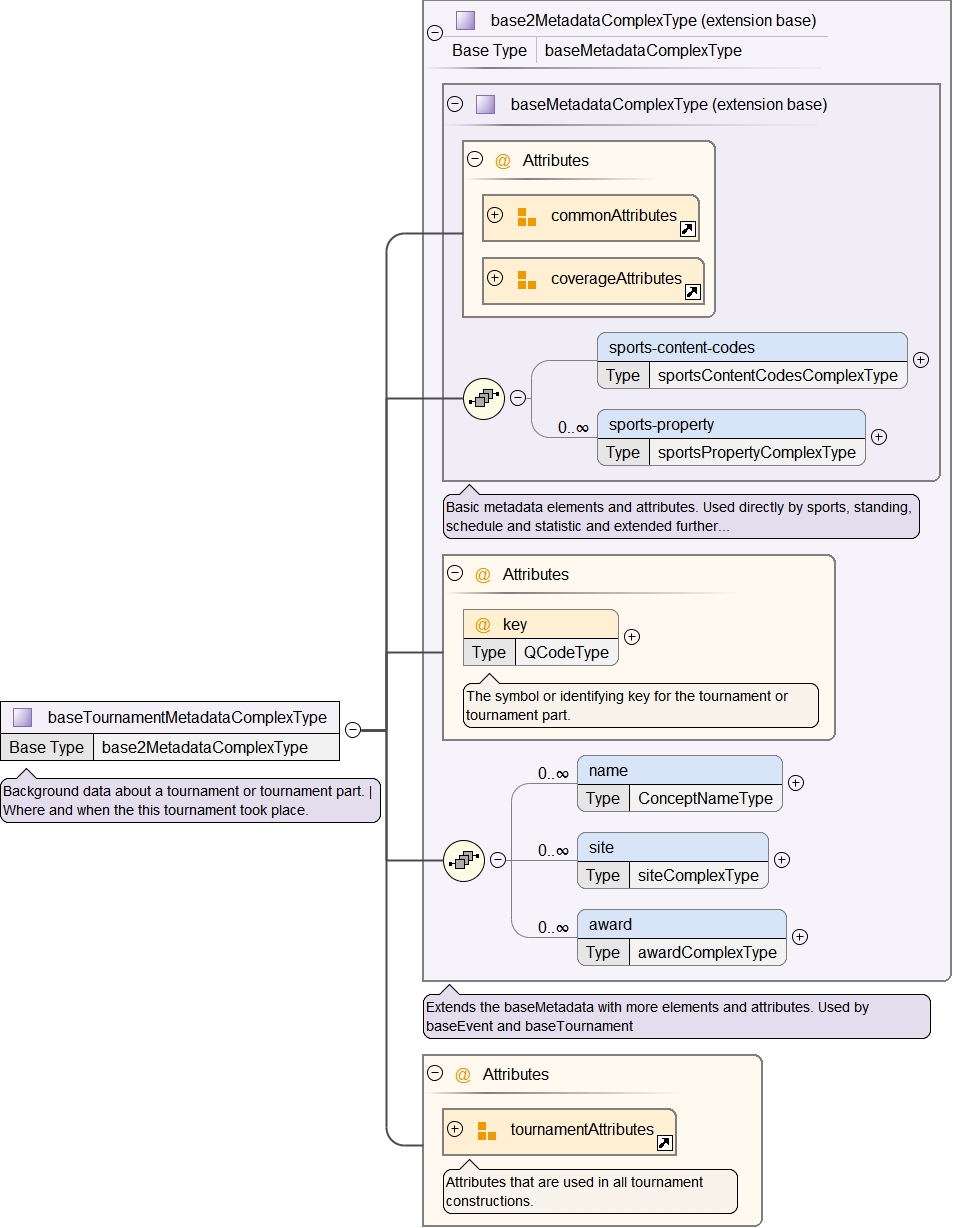Expand the sports-content-codes element
953x1228 pixels.
[921, 360]
